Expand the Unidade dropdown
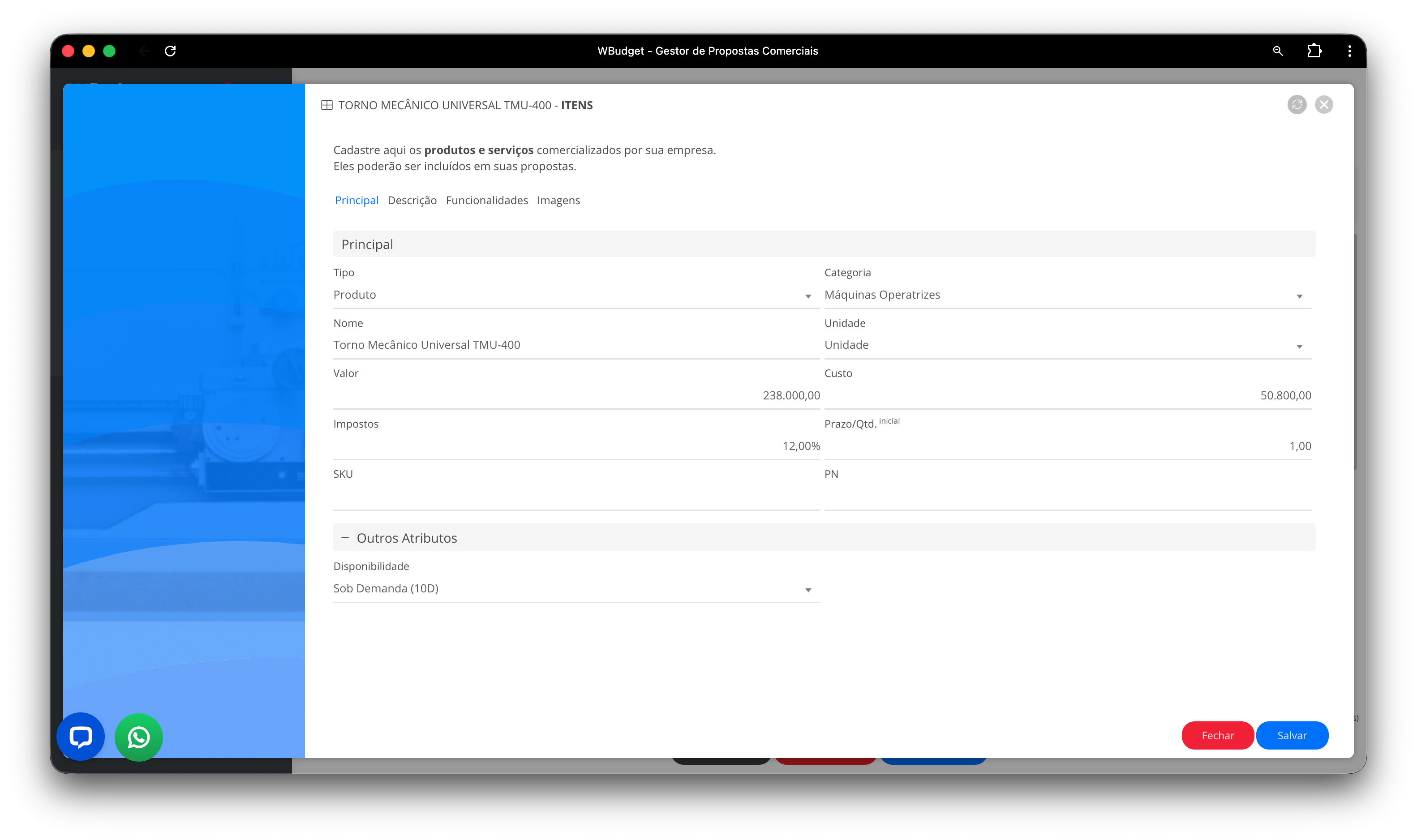 (x=1067, y=345)
